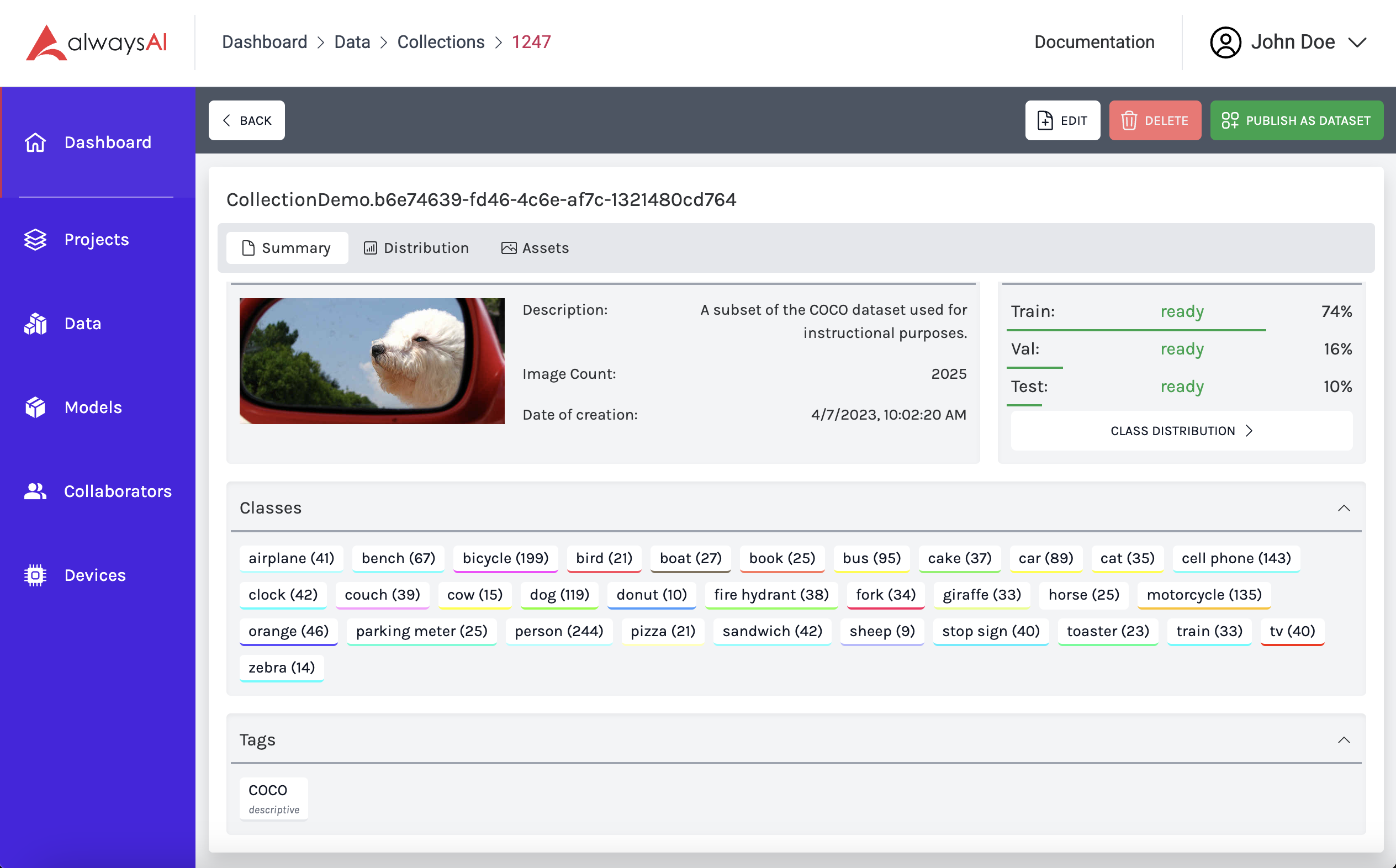Click the Edit button
1396x868 pixels.
(x=1062, y=120)
